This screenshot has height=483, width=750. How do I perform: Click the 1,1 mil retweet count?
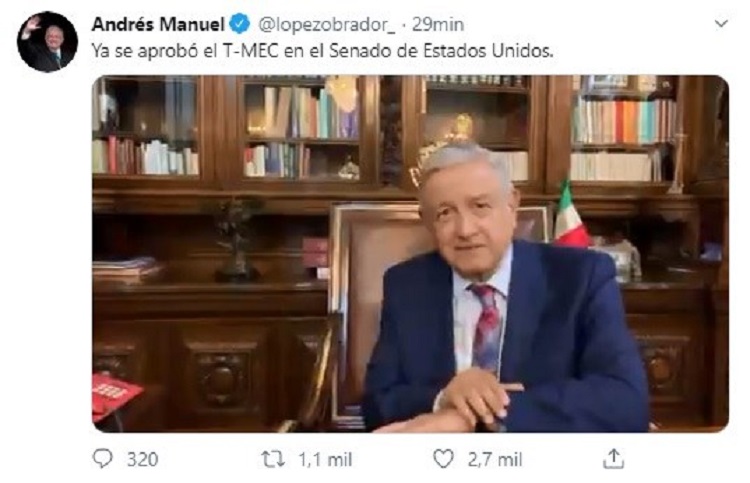coord(325,460)
